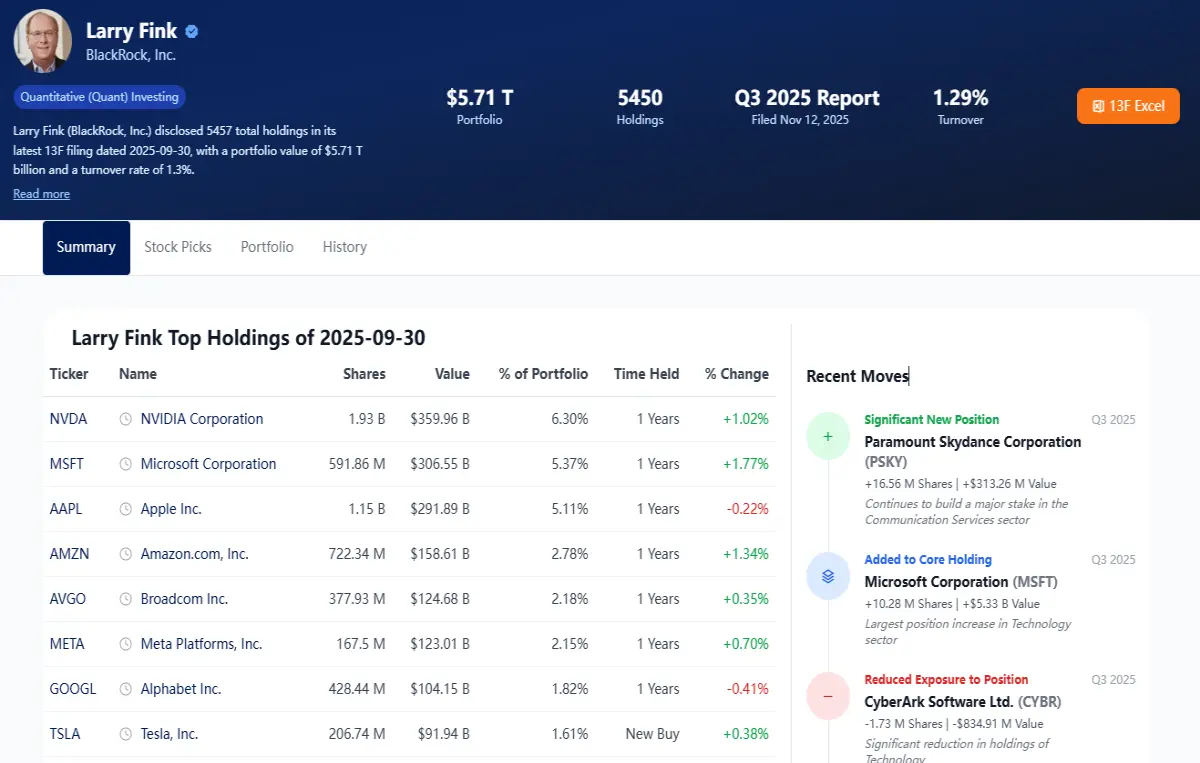Screen dimensions: 1200x763
Task: Open the TSLA ticker link
Action: [x=65, y=734]
